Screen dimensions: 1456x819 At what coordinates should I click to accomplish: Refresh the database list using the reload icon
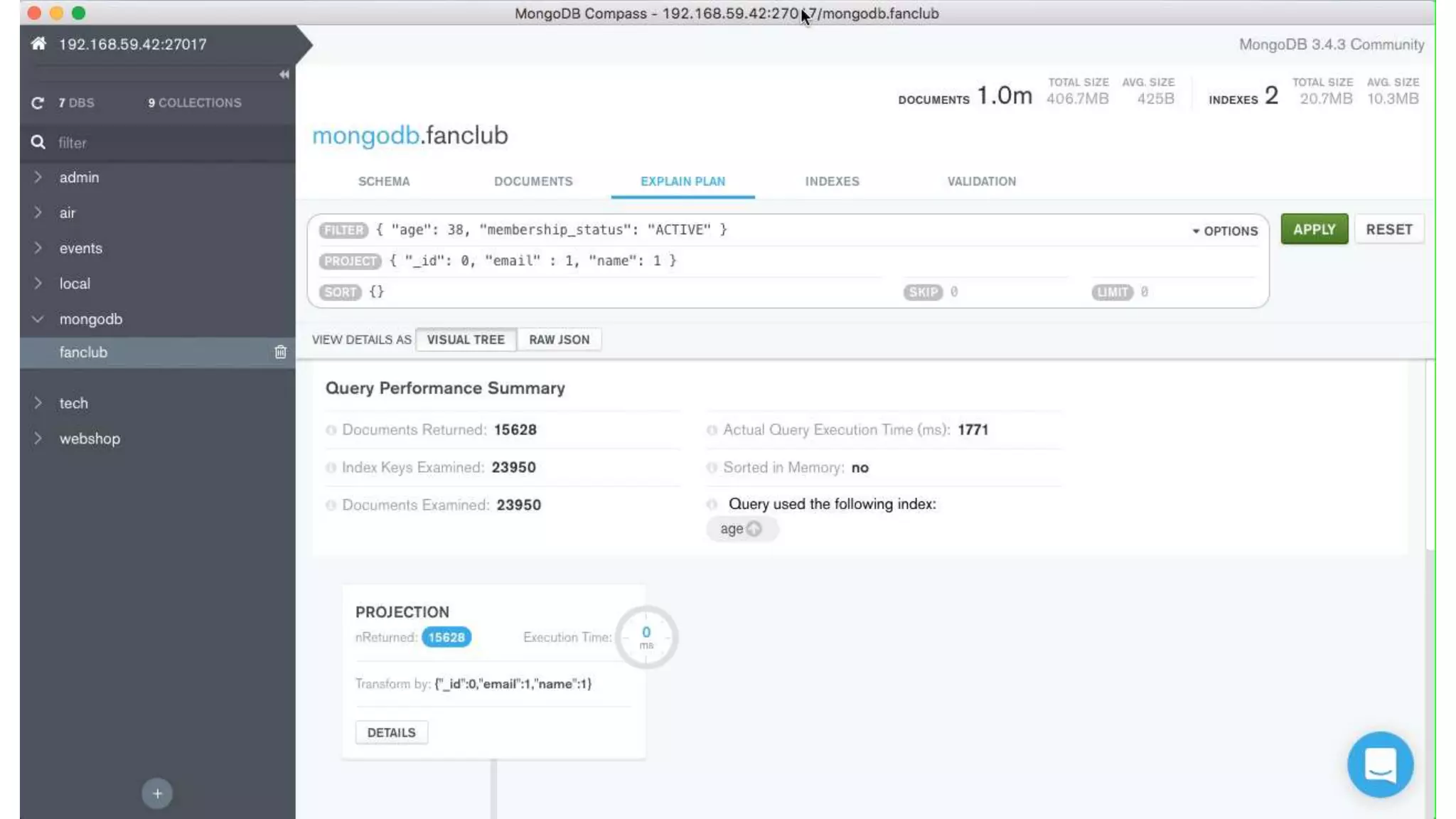coord(38,103)
